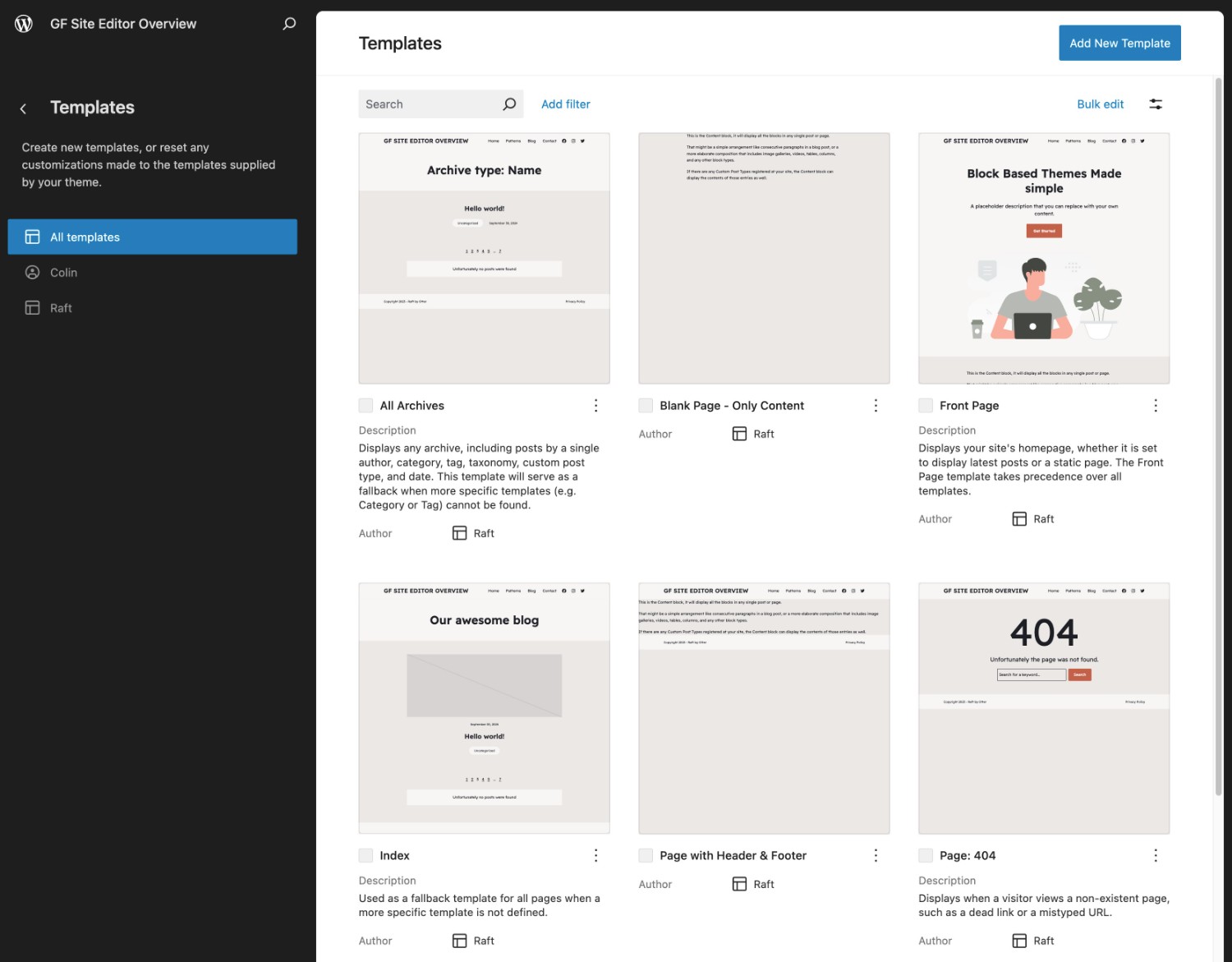This screenshot has width=1232, height=962.
Task: Open the WordPress logo dashboard link
Action: (x=24, y=24)
